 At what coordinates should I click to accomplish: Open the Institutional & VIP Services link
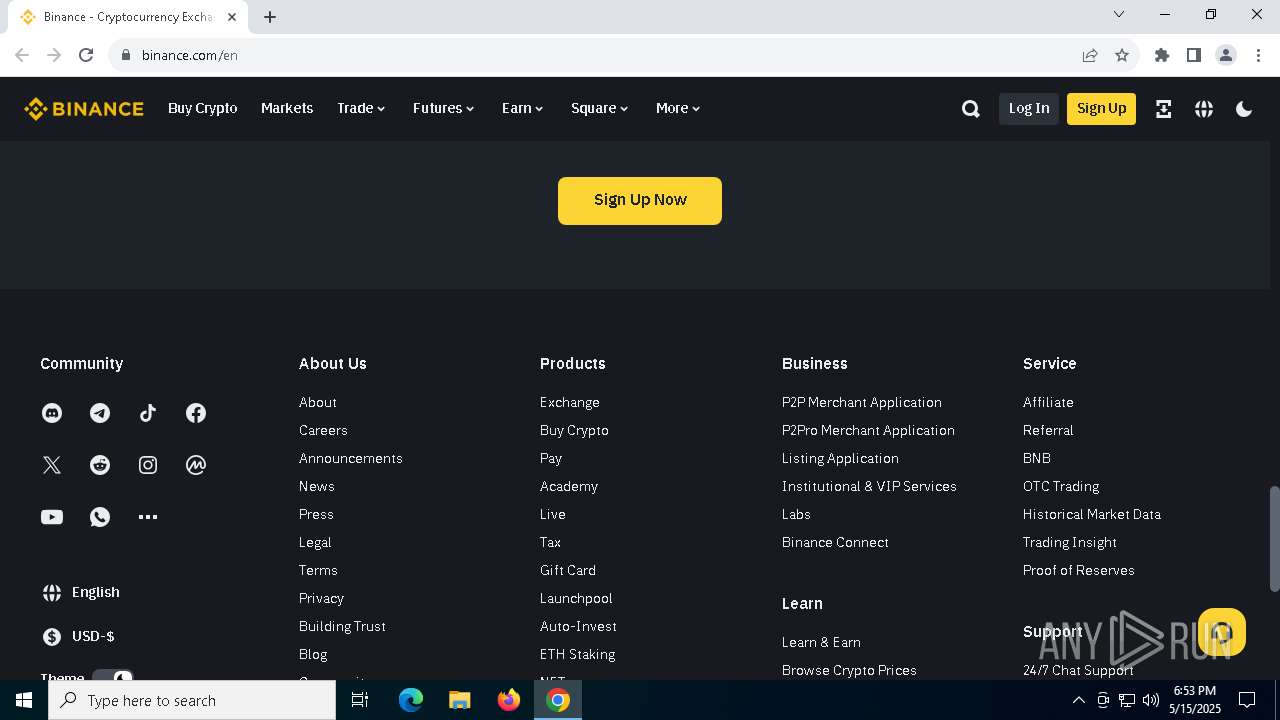(869, 486)
